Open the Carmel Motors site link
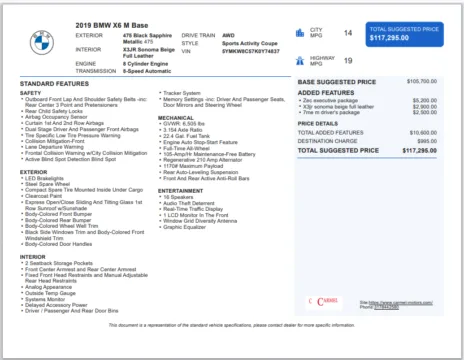This screenshot has width=464, height=360. [x=401, y=302]
